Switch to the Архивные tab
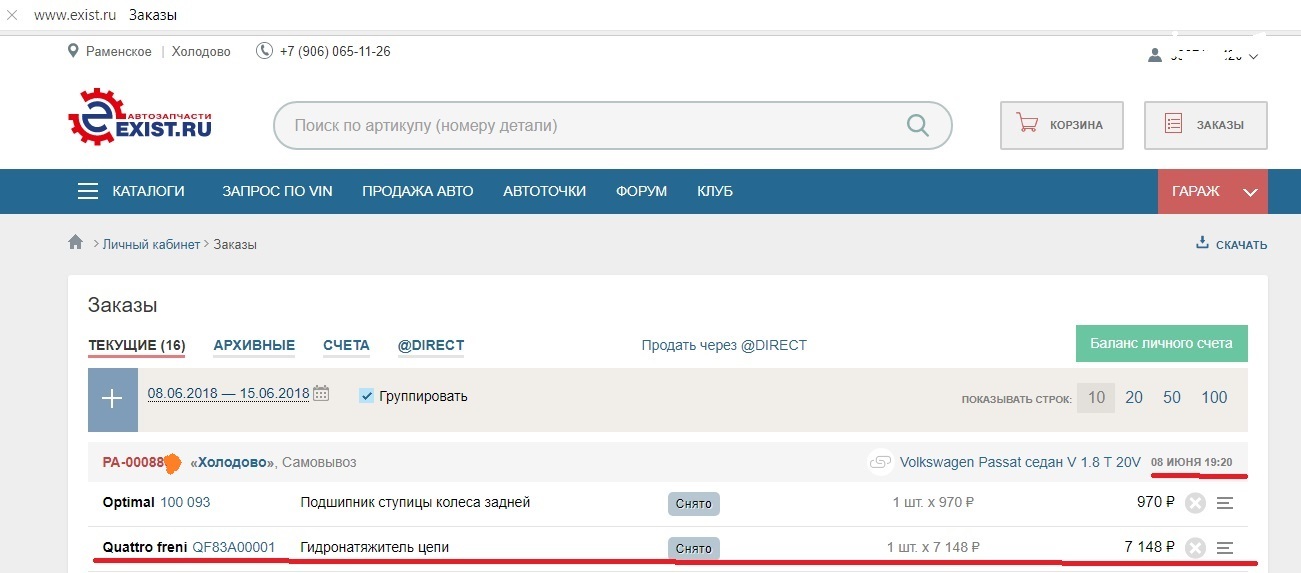The width and height of the screenshot is (1301, 573). coord(254,346)
